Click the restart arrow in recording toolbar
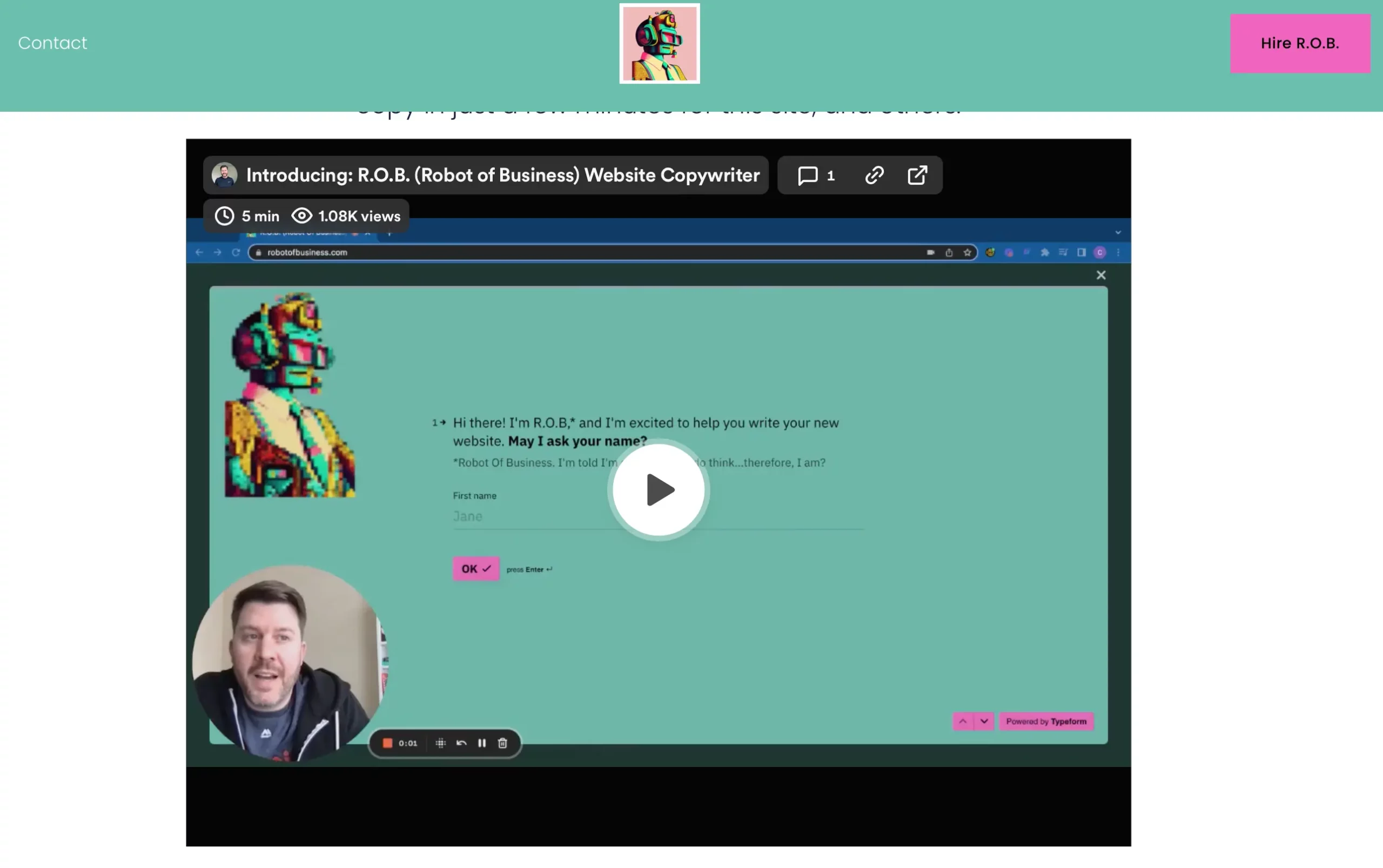1383x868 pixels. [x=461, y=743]
